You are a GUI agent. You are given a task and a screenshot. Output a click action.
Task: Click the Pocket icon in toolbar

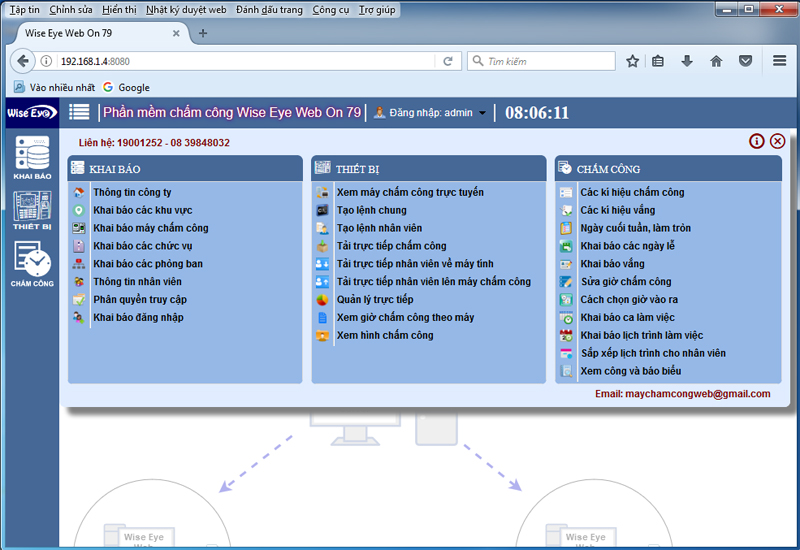tap(745, 61)
